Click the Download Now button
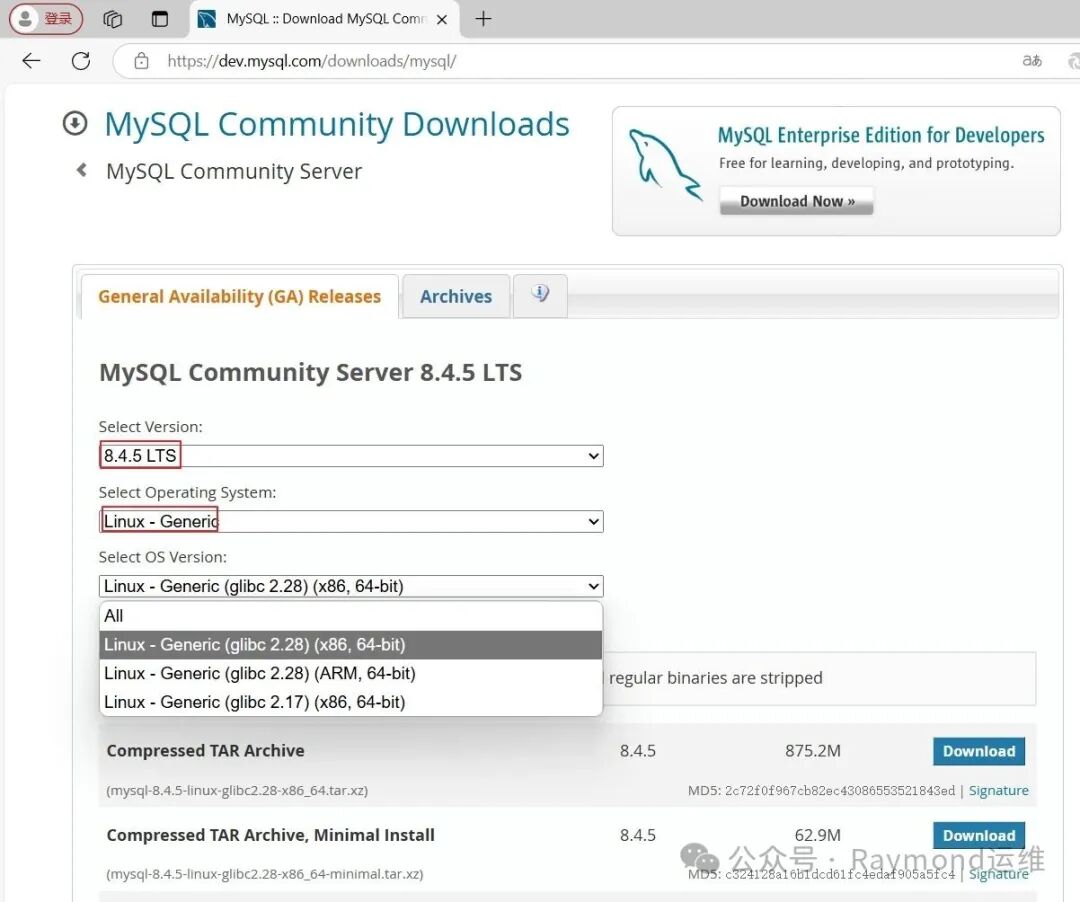This screenshot has width=1080, height=902. [x=797, y=201]
